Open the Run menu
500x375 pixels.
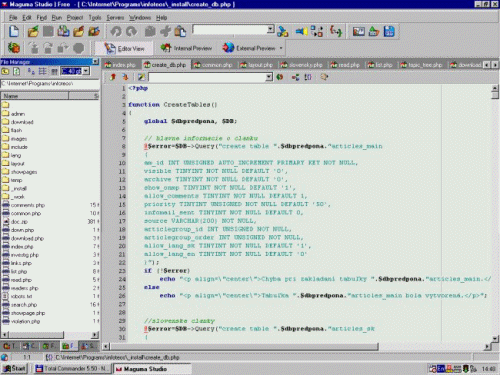(57, 17)
